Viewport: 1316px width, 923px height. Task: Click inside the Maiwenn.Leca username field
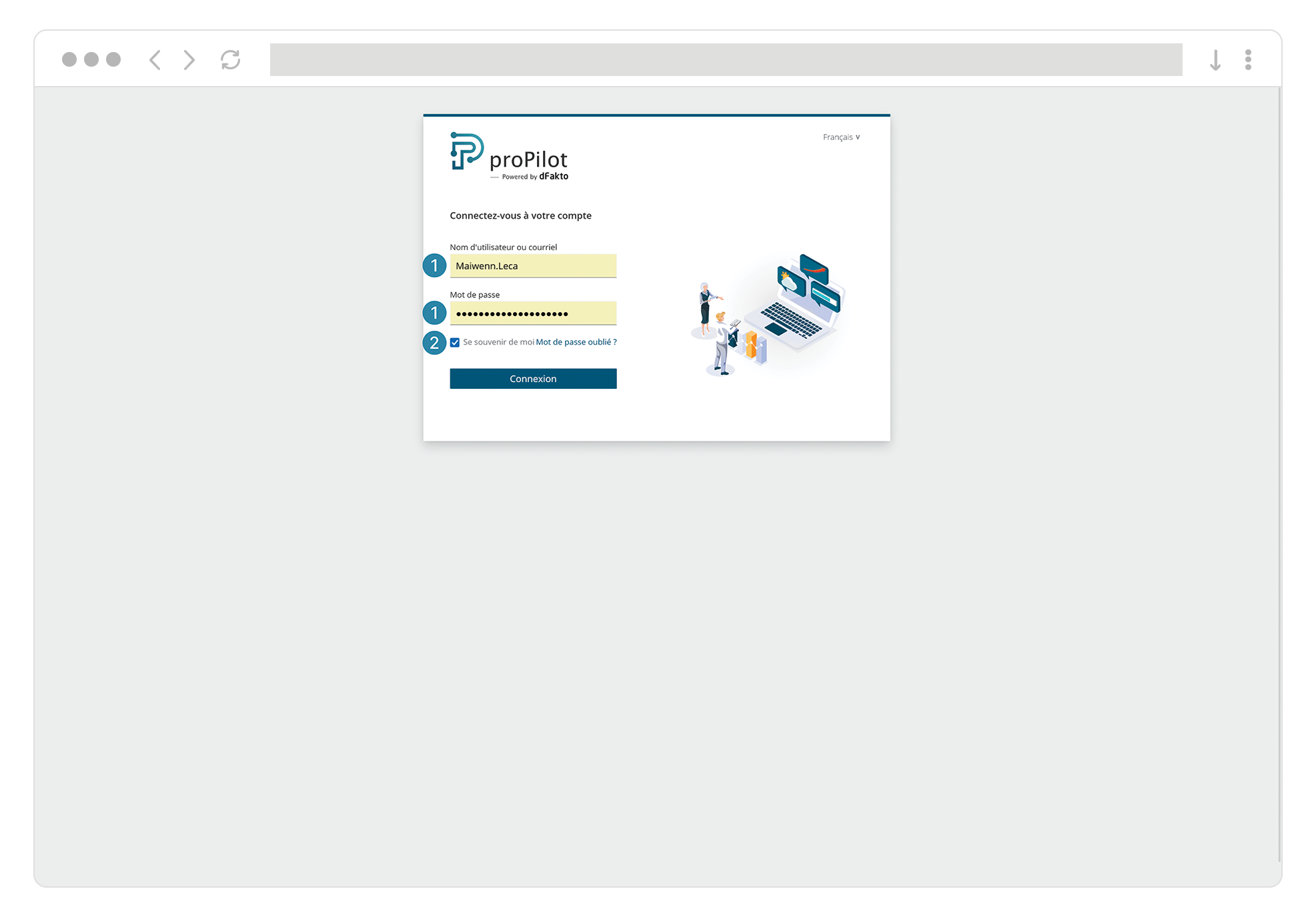(533, 265)
